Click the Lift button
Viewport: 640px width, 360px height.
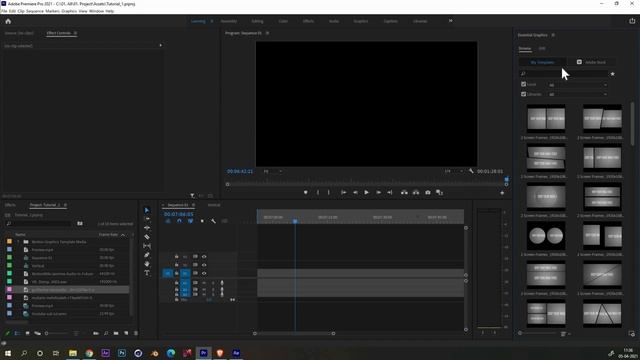(x=404, y=193)
